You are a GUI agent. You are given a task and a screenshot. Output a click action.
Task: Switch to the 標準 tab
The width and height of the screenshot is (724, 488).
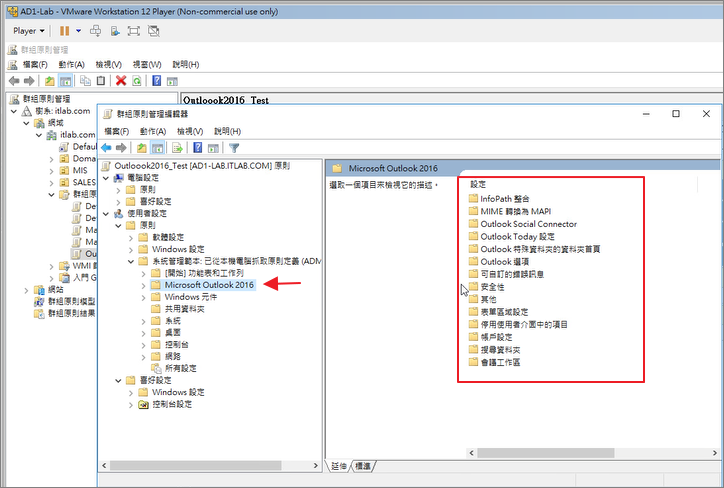(363, 466)
